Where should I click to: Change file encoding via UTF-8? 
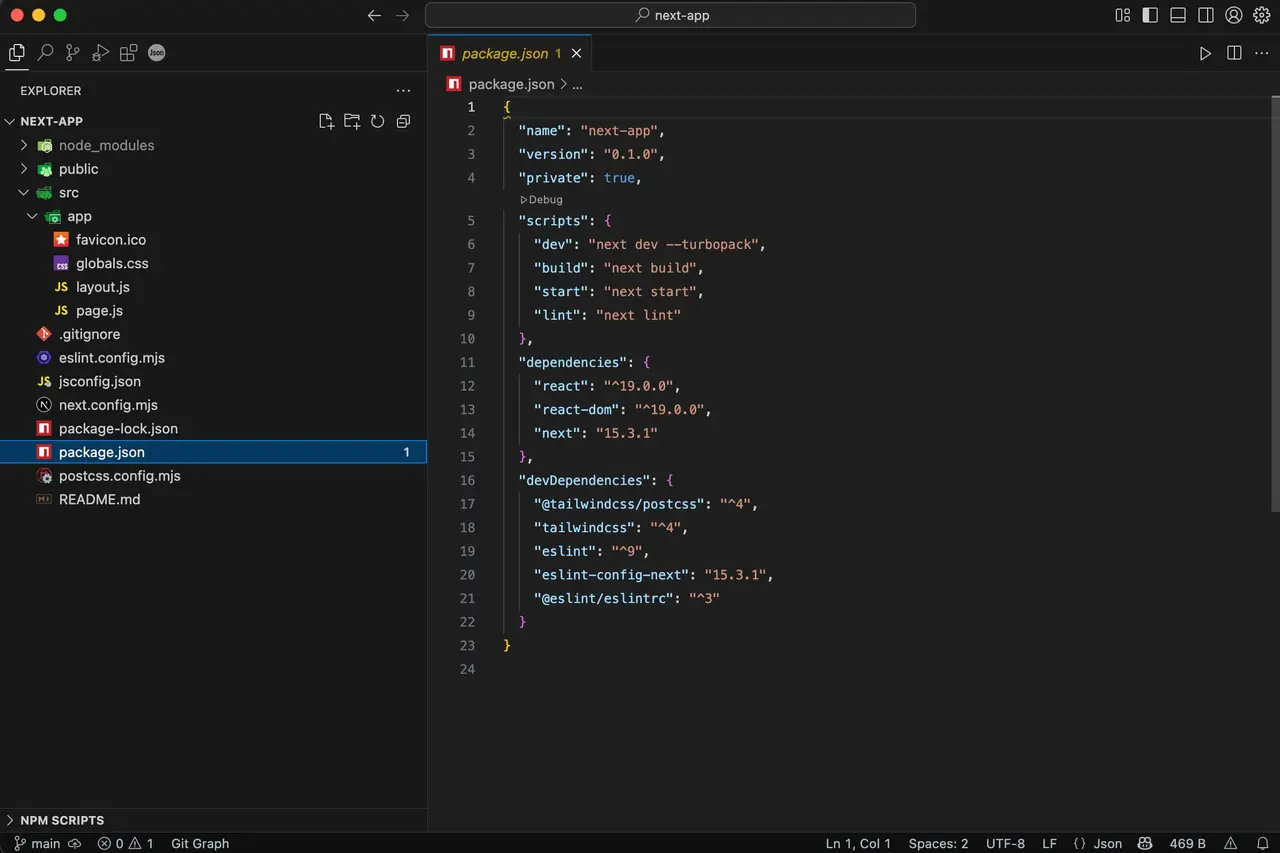click(x=1005, y=843)
